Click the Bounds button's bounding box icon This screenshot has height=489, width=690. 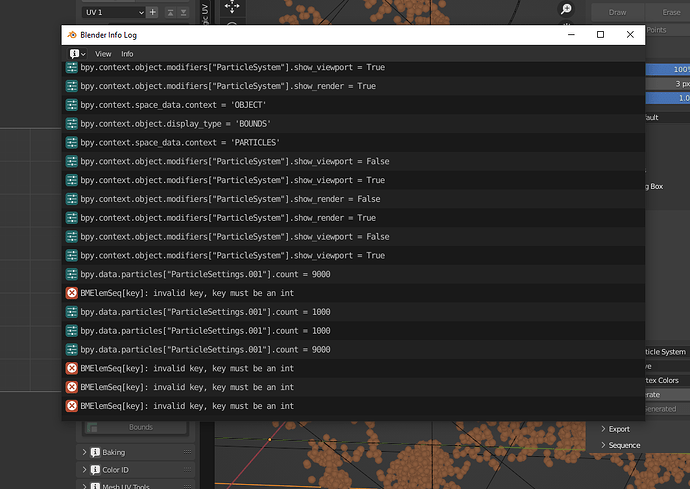tap(92, 427)
